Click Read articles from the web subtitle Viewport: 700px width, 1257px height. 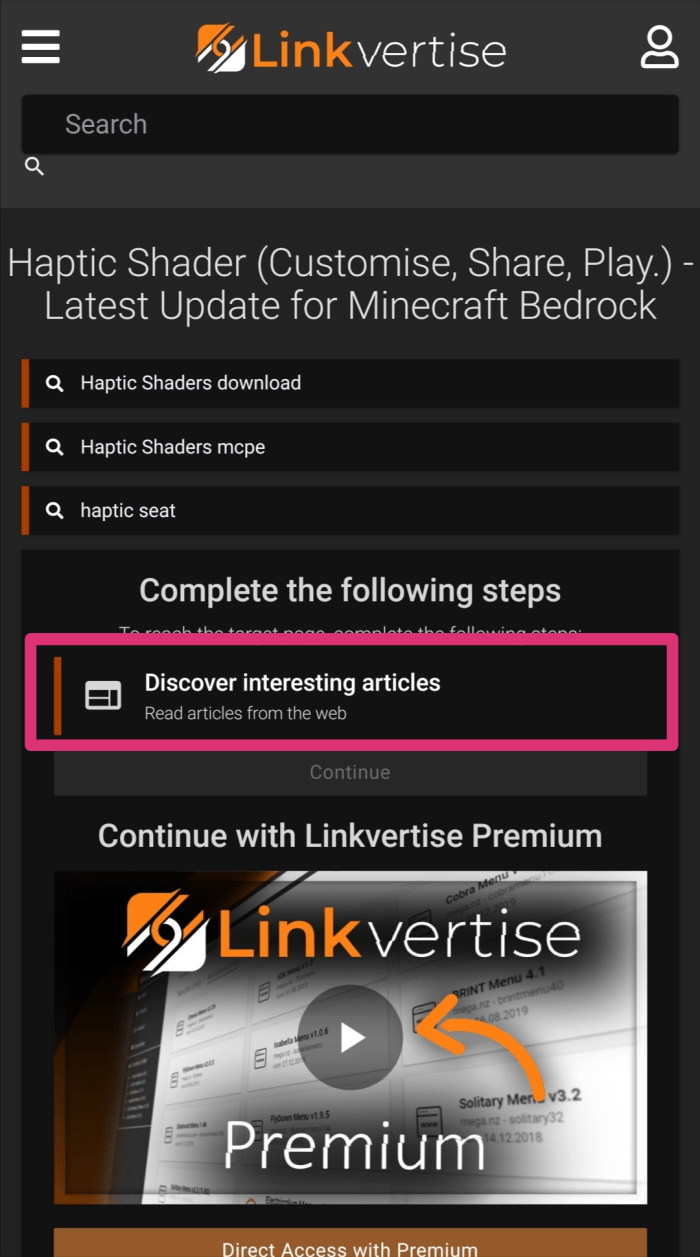point(246,714)
